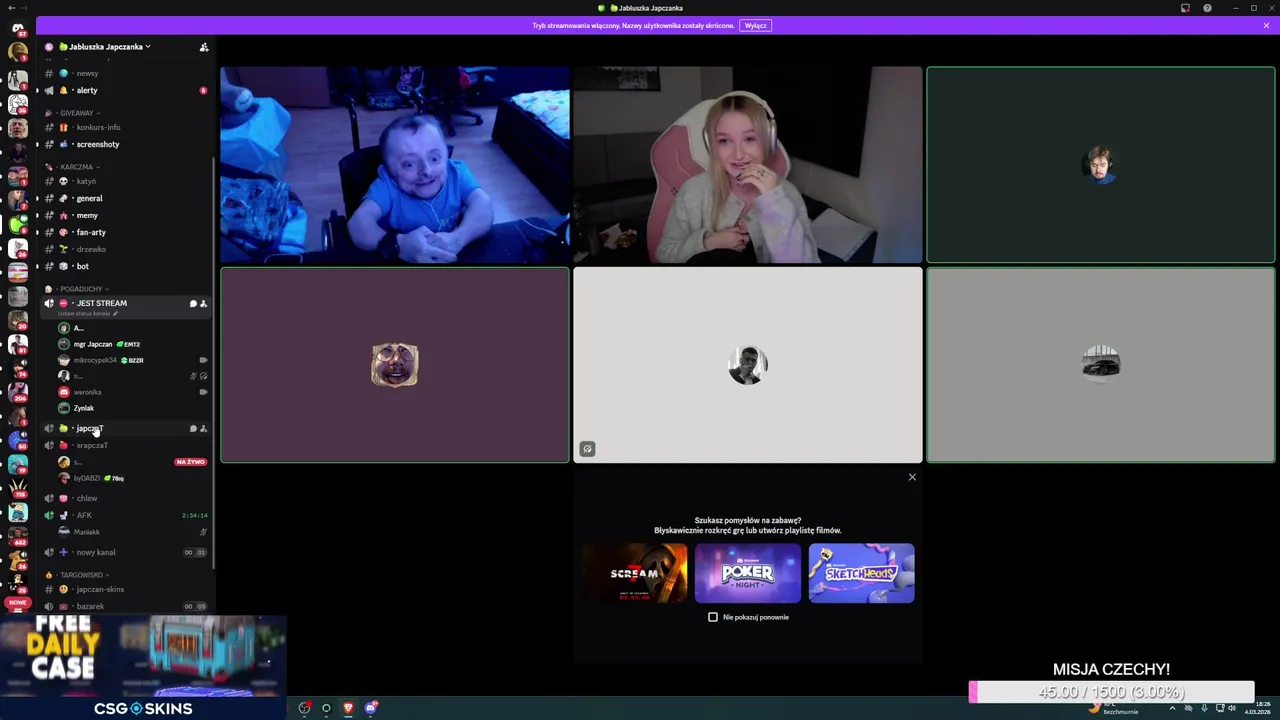This screenshot has width=1280, height=720.
Task: Click the pop-out icon on bottom-middle tile
Action: (587, 449)
